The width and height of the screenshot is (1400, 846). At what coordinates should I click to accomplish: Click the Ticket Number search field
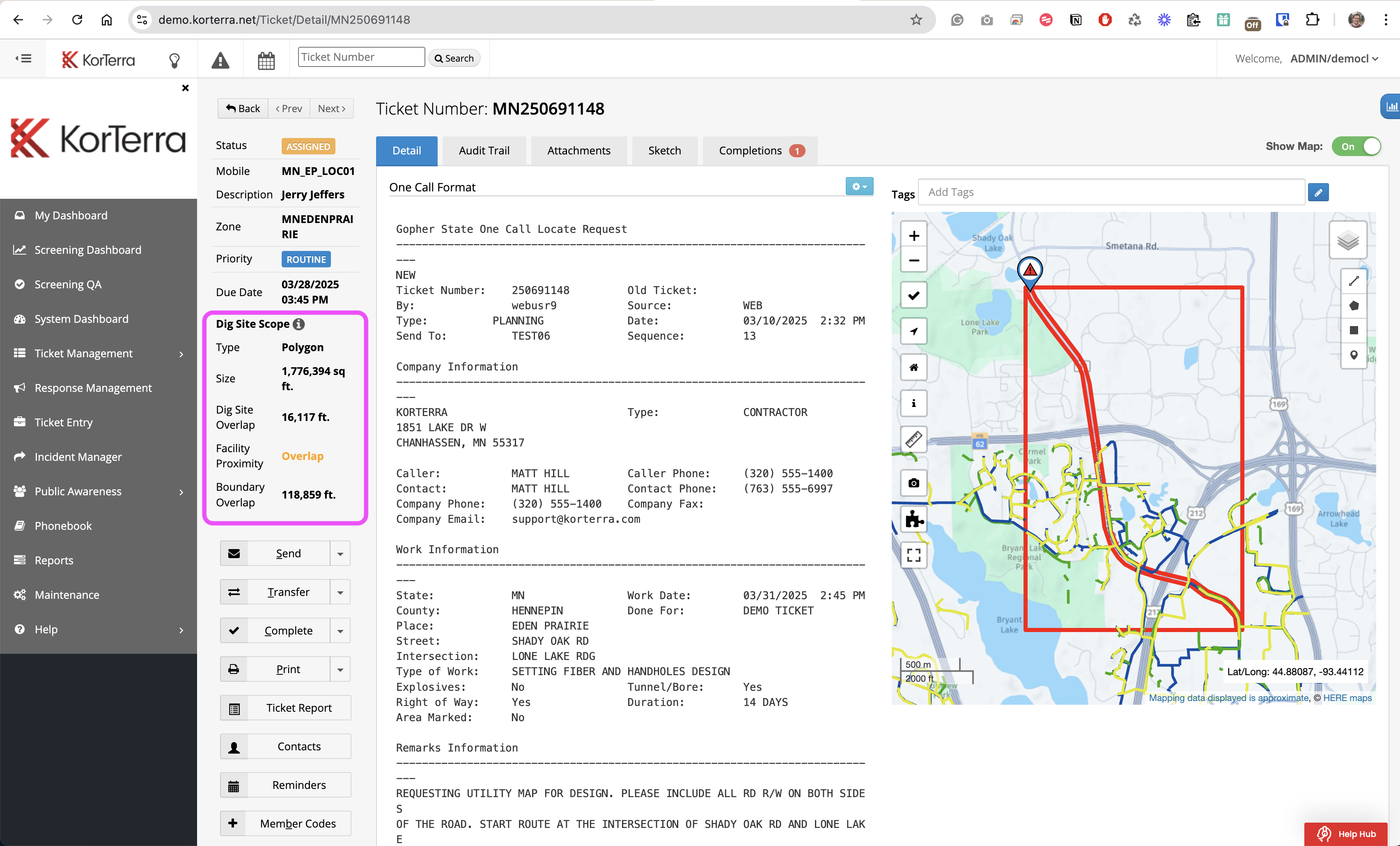361,57
